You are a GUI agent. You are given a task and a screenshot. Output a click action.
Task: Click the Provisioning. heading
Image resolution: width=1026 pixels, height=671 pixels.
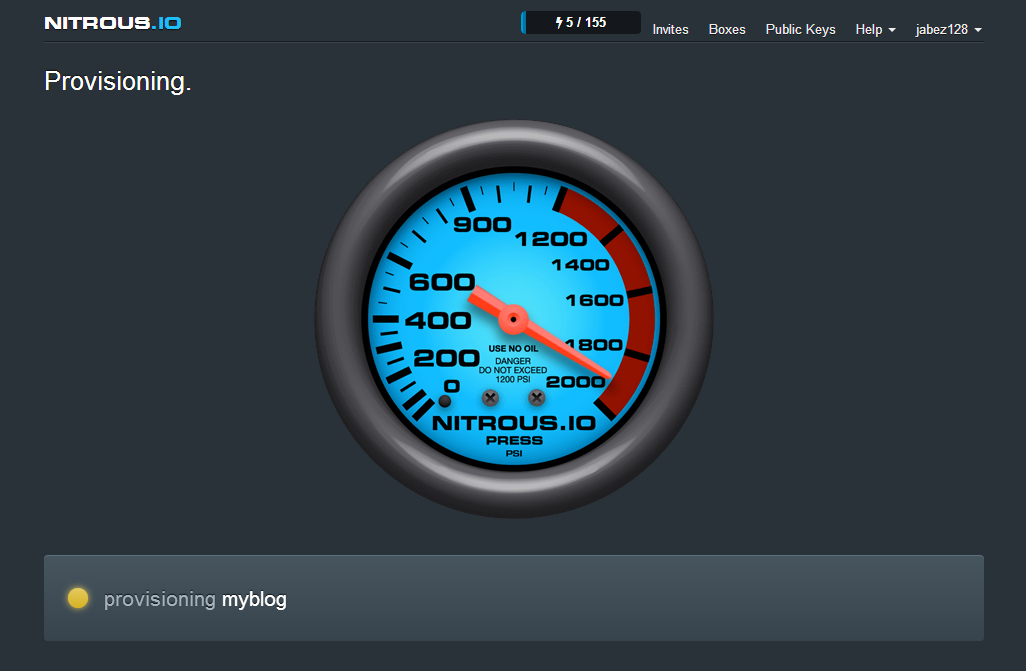[118, 82]
